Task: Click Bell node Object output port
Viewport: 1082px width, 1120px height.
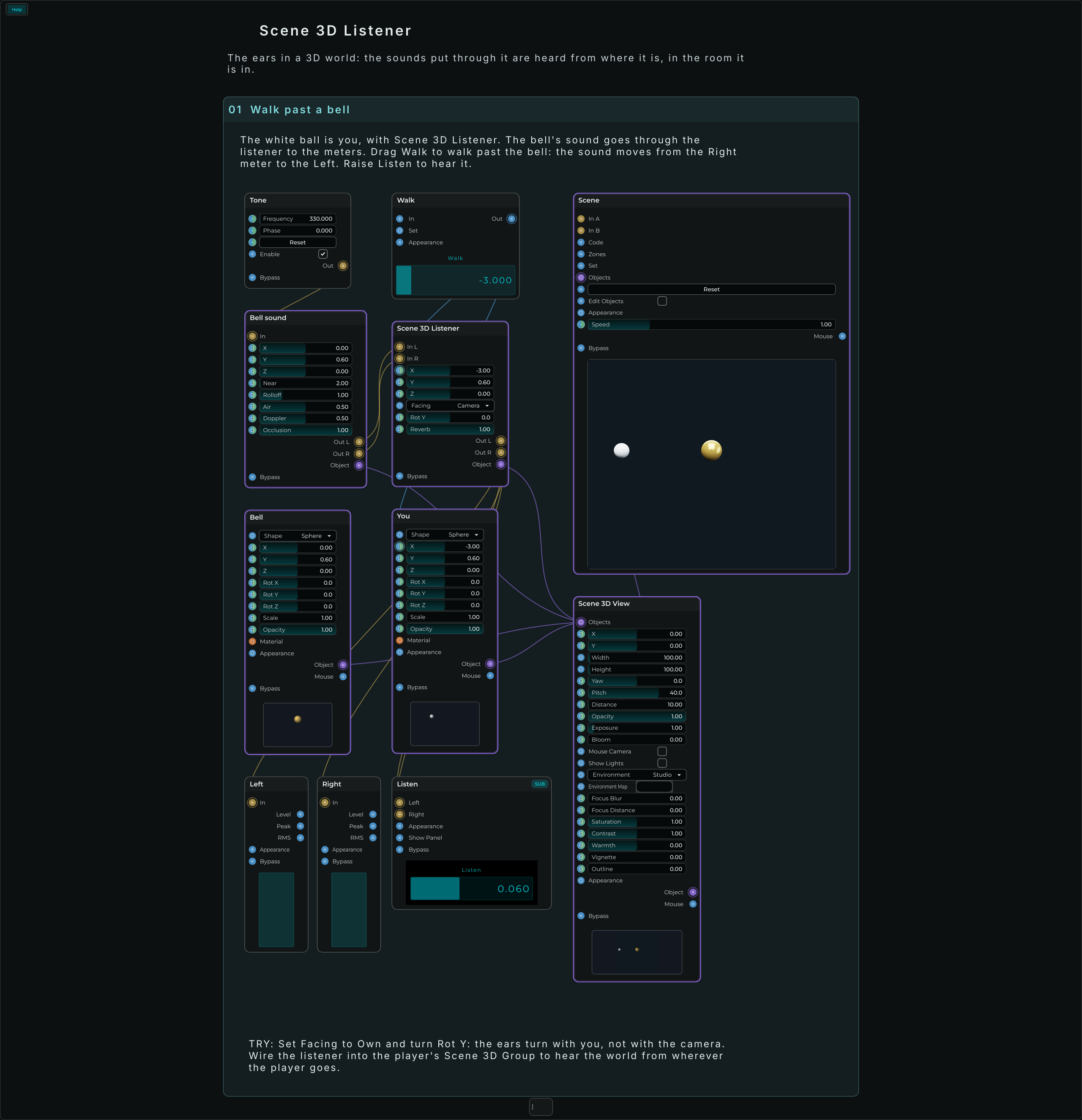Action: (x=343, y=665)
